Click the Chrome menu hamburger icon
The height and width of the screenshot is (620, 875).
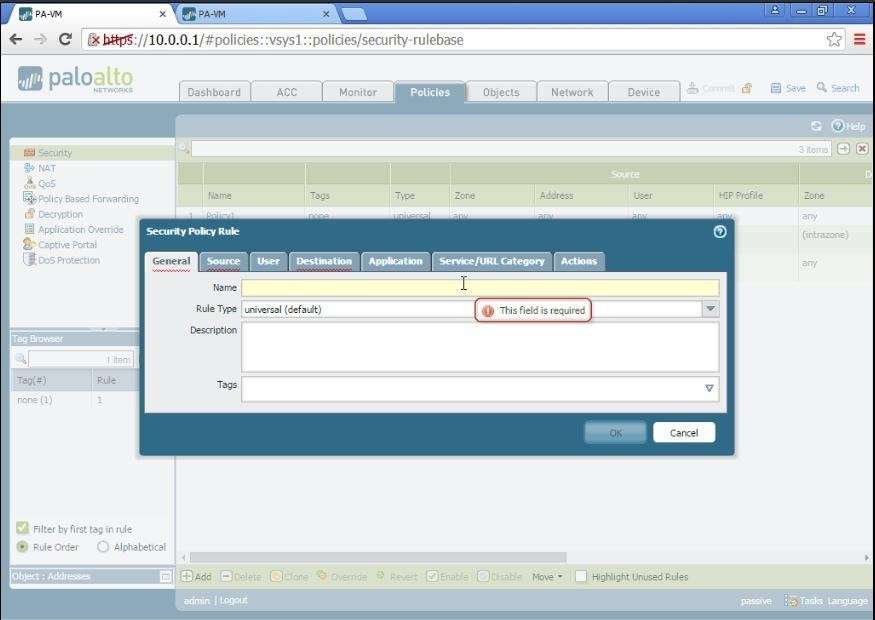[859, 39]
